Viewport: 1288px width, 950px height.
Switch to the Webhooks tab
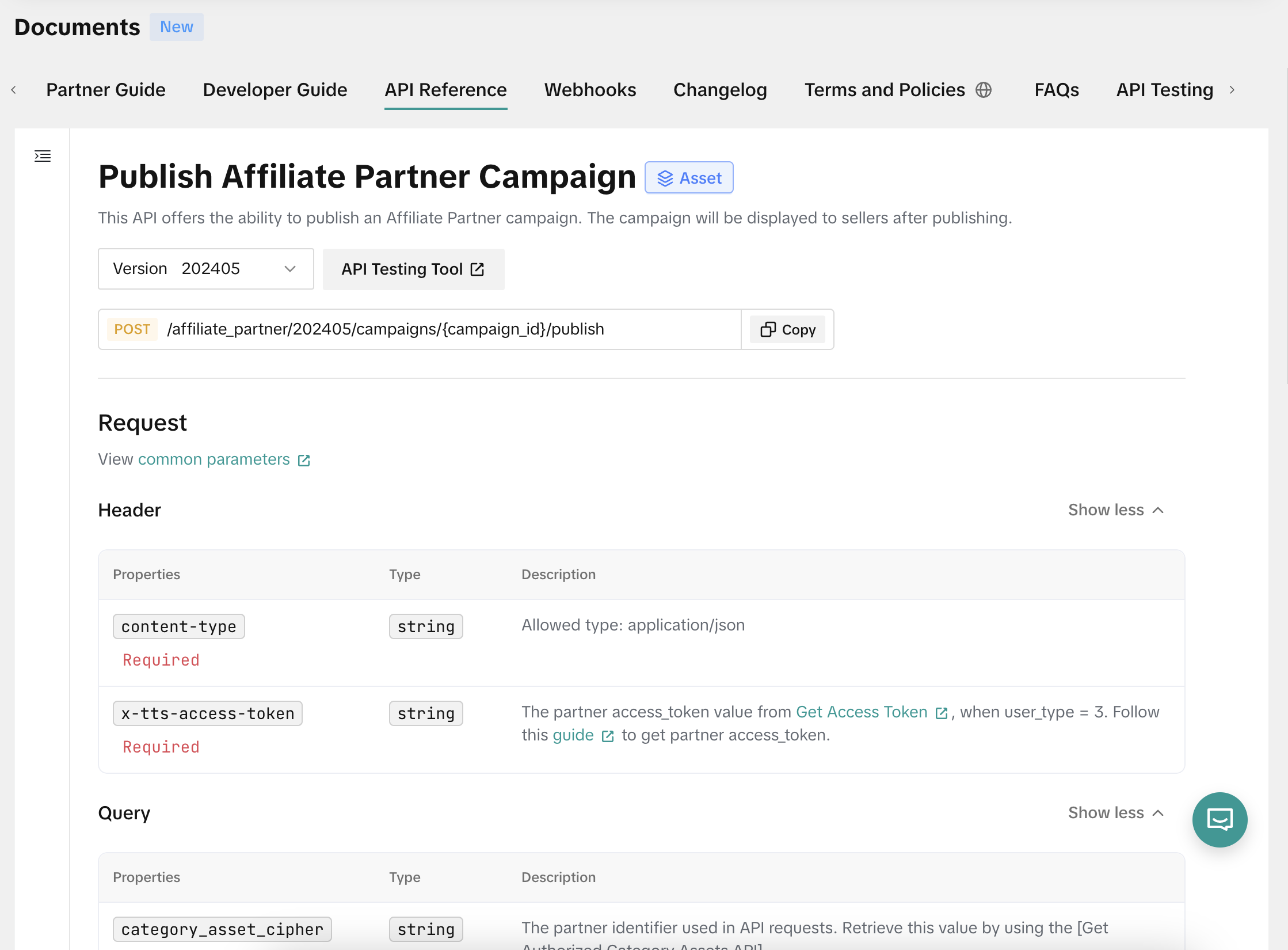[590, 90]
